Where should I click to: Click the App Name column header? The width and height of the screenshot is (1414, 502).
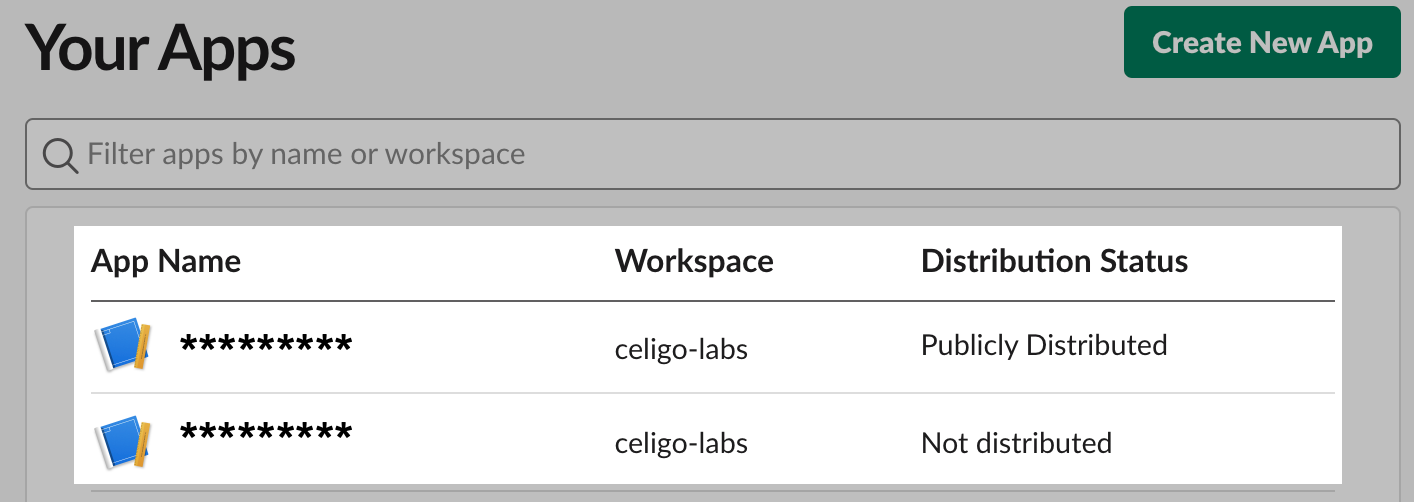tap(166, 262)
